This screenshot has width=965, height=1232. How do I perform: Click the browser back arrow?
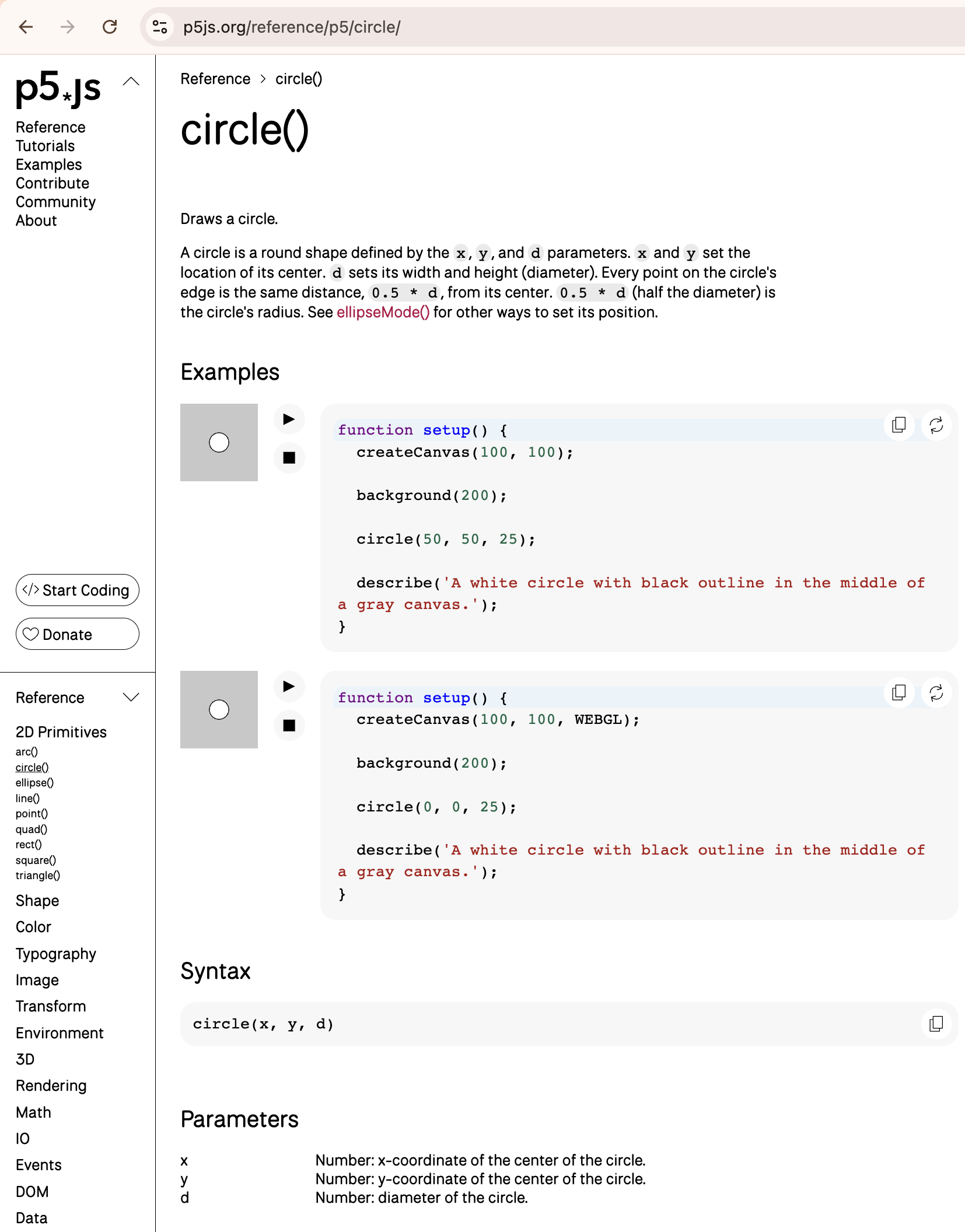click(26, 27)
